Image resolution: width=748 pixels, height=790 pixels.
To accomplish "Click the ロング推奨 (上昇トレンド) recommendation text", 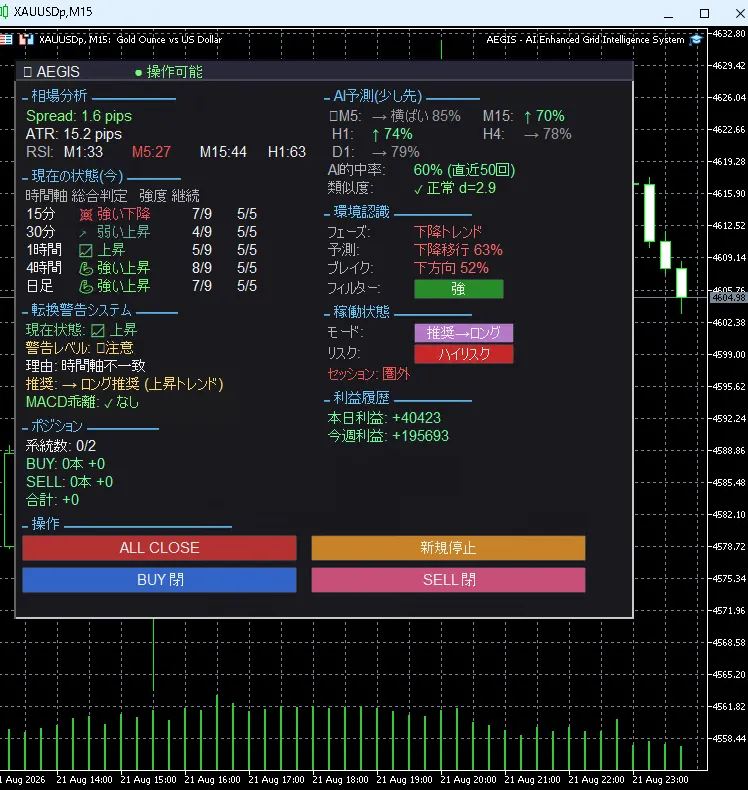I will tap(152, 384).
